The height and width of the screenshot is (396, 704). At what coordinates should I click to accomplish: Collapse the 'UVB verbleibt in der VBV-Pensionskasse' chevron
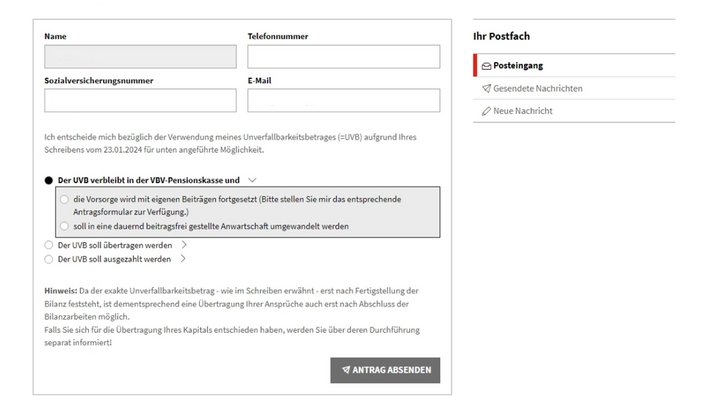pos(252,180)
